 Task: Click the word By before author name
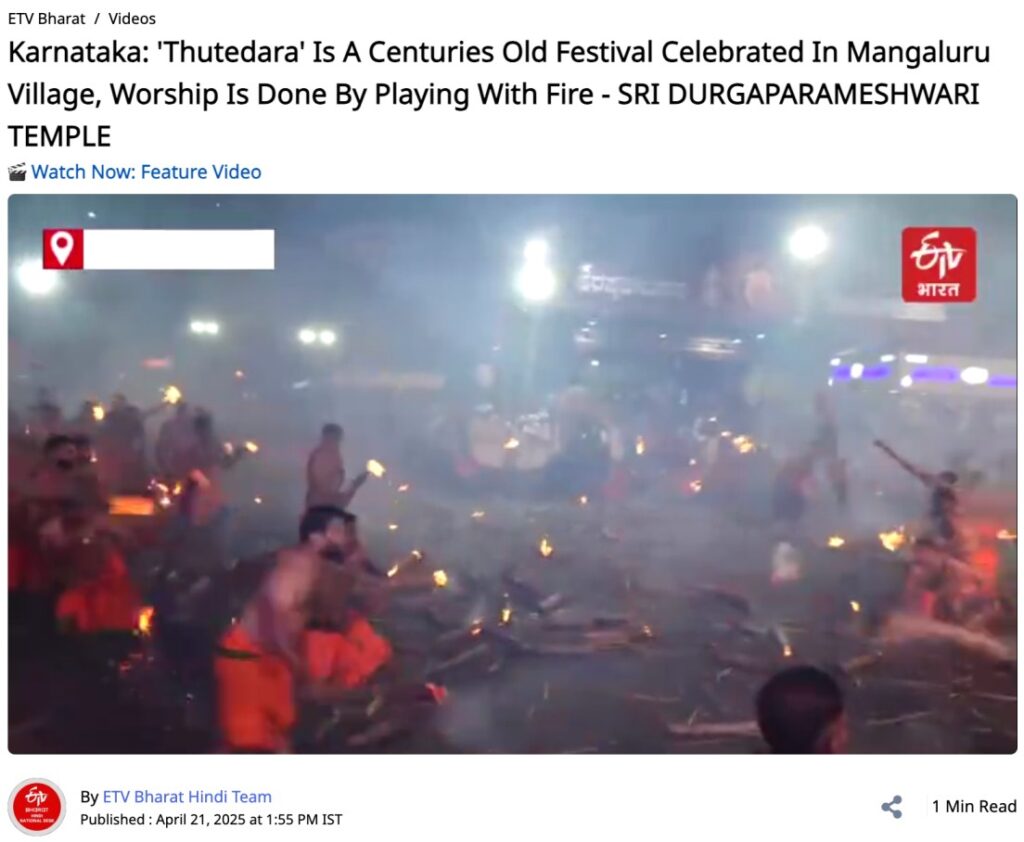[x=89, y=797]
